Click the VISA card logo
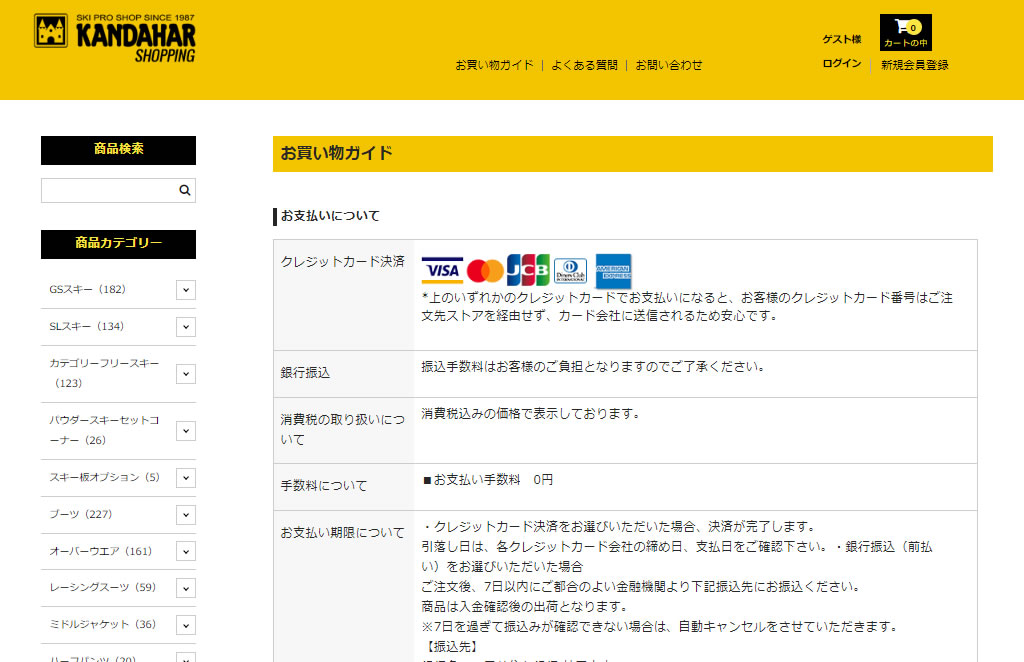The width and height of the screenshot is (1024, 662). [x=442, y=271]
